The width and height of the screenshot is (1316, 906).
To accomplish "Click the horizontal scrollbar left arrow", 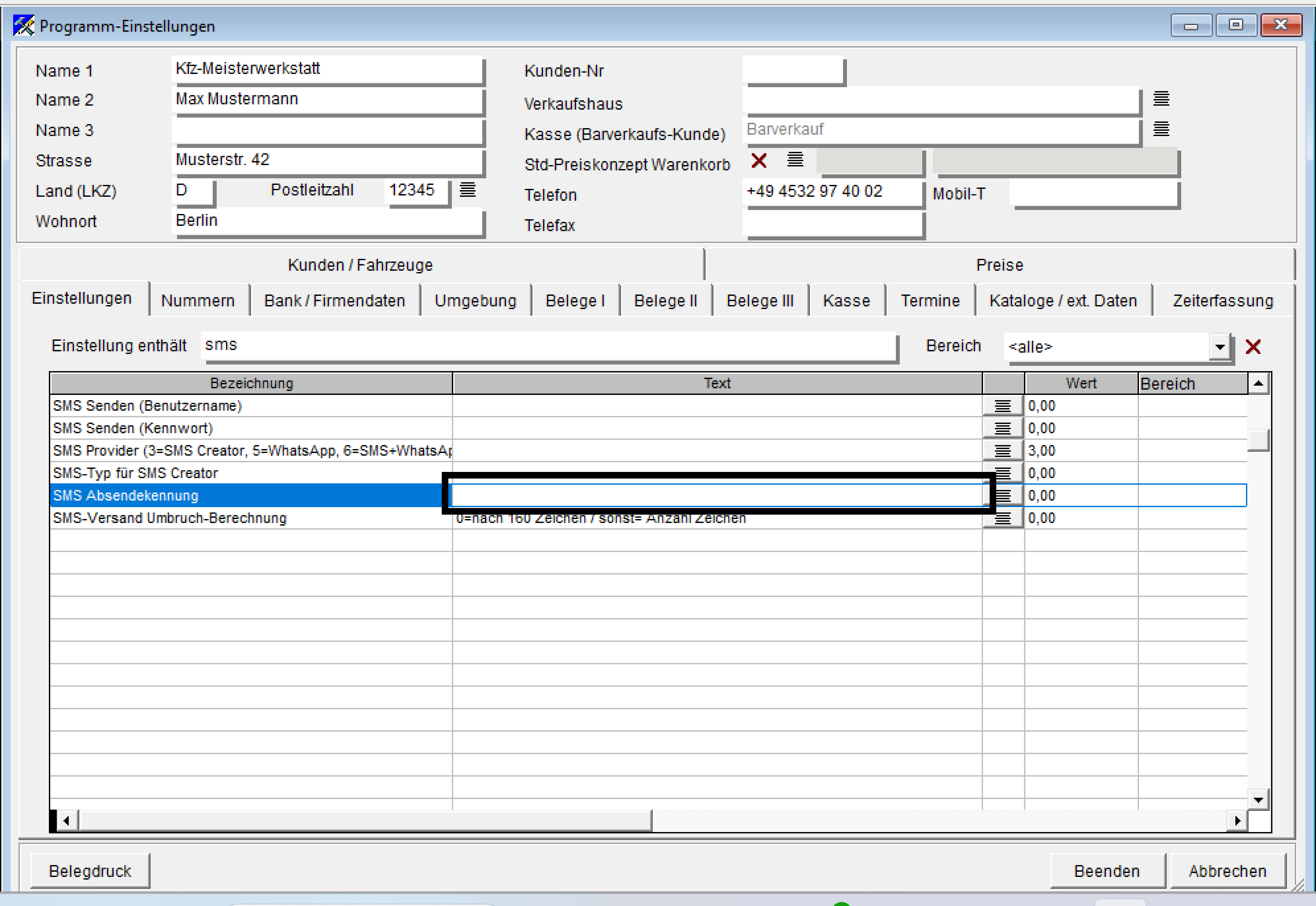I will 67,821.
